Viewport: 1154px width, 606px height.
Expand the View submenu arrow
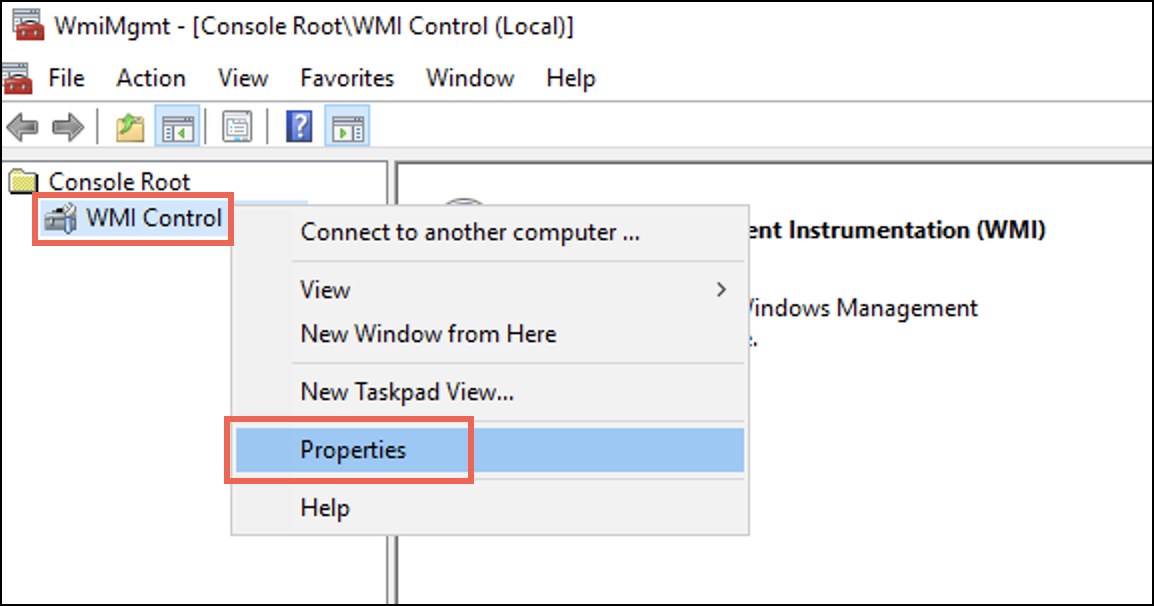pos(721,290)
